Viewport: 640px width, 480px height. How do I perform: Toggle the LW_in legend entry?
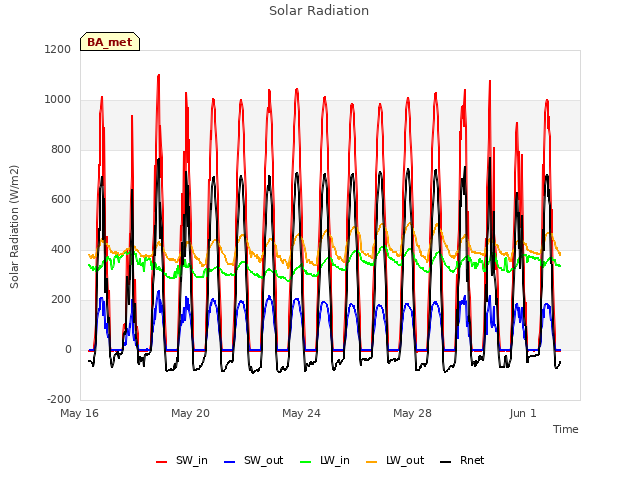[325, 461]
